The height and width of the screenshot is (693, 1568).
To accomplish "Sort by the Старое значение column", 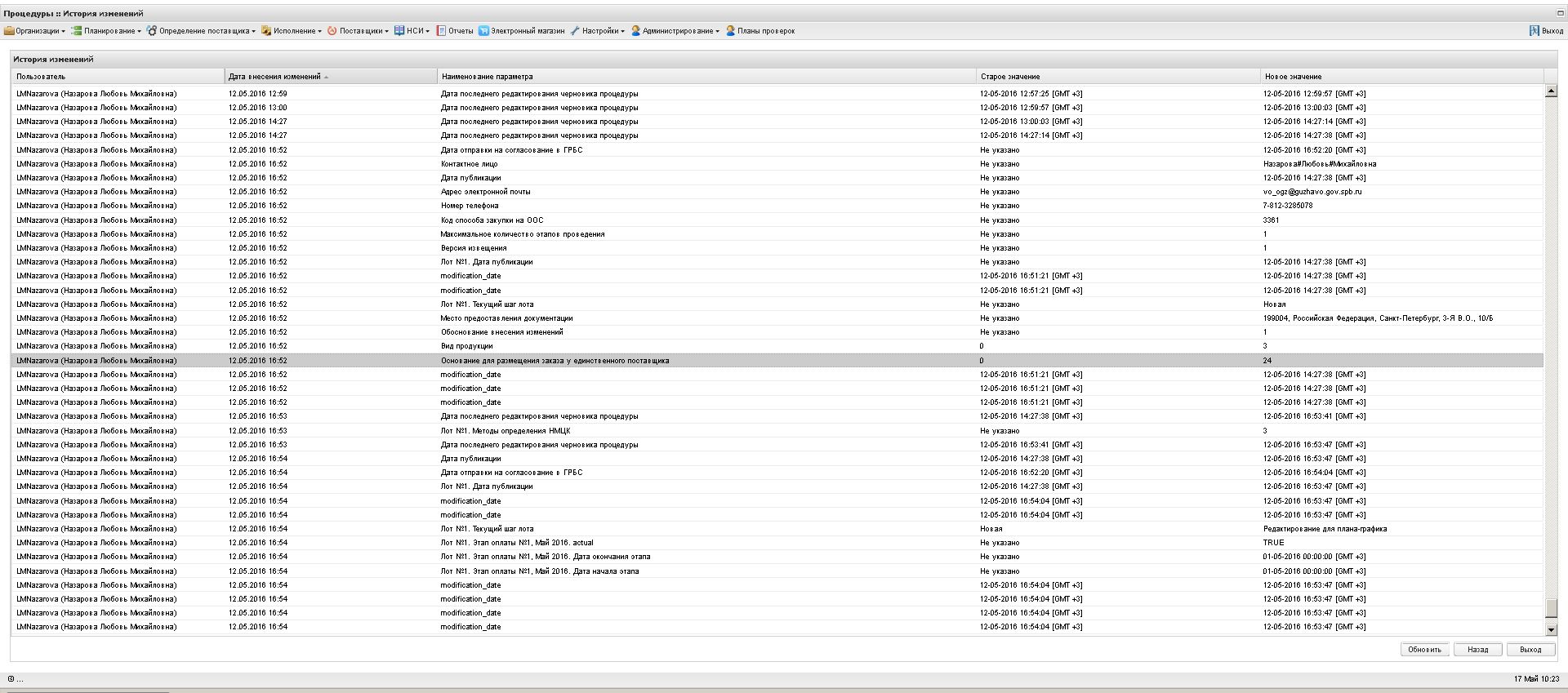I will [x=1119, y=77].
